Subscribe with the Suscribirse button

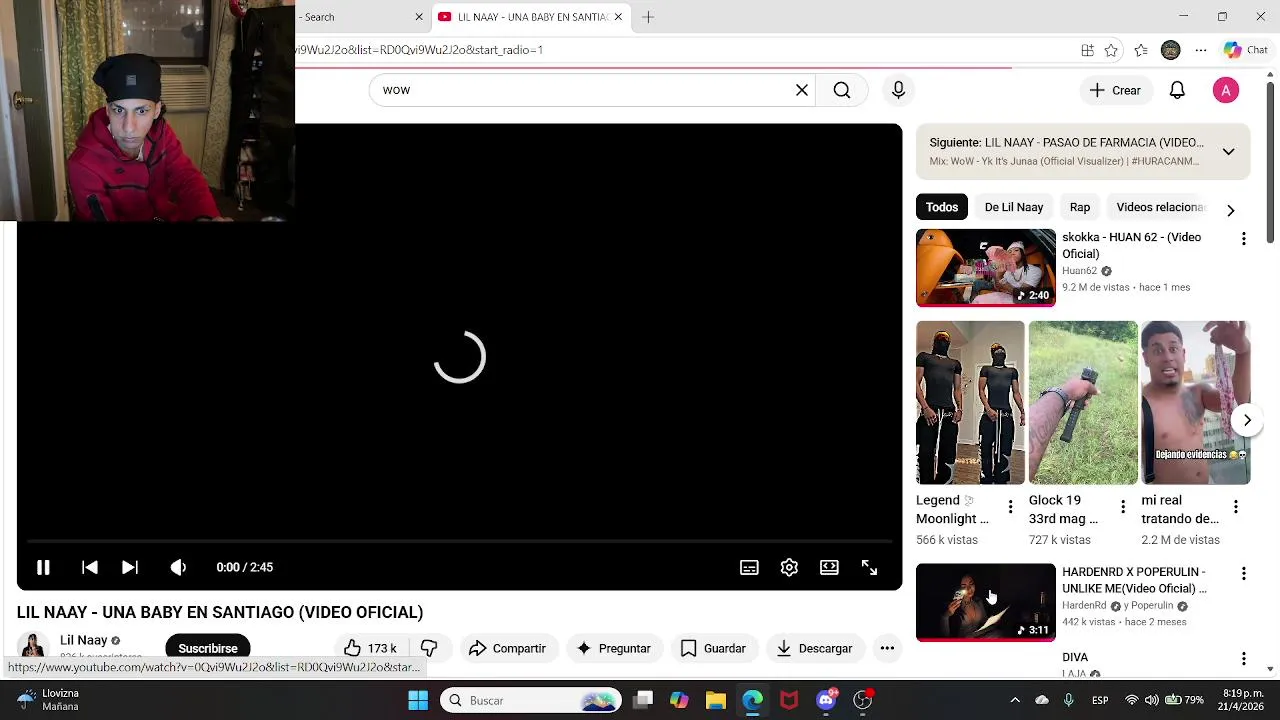point(208,648)
